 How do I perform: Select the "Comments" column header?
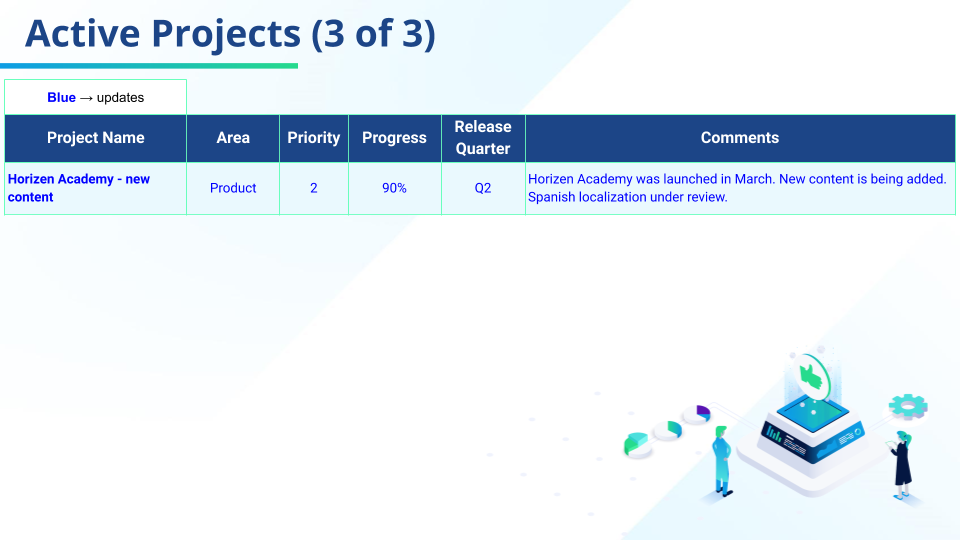[x=740, y=138]
